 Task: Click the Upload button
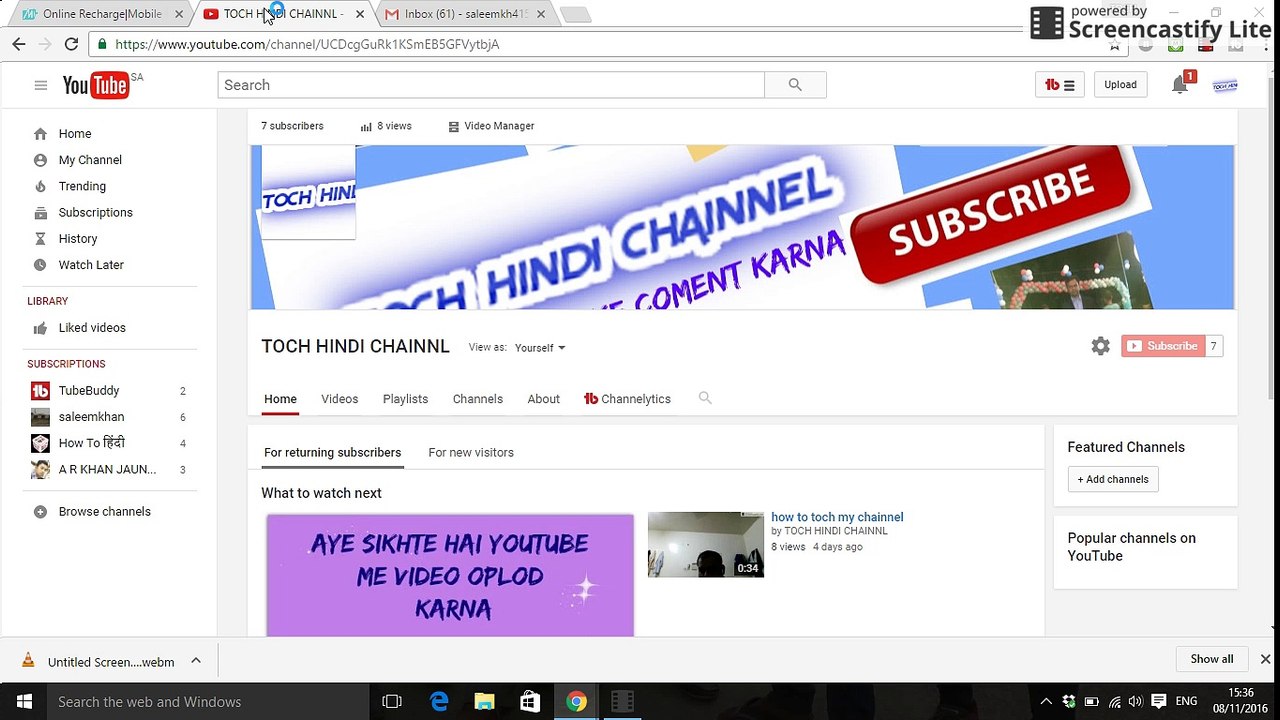1120,85
